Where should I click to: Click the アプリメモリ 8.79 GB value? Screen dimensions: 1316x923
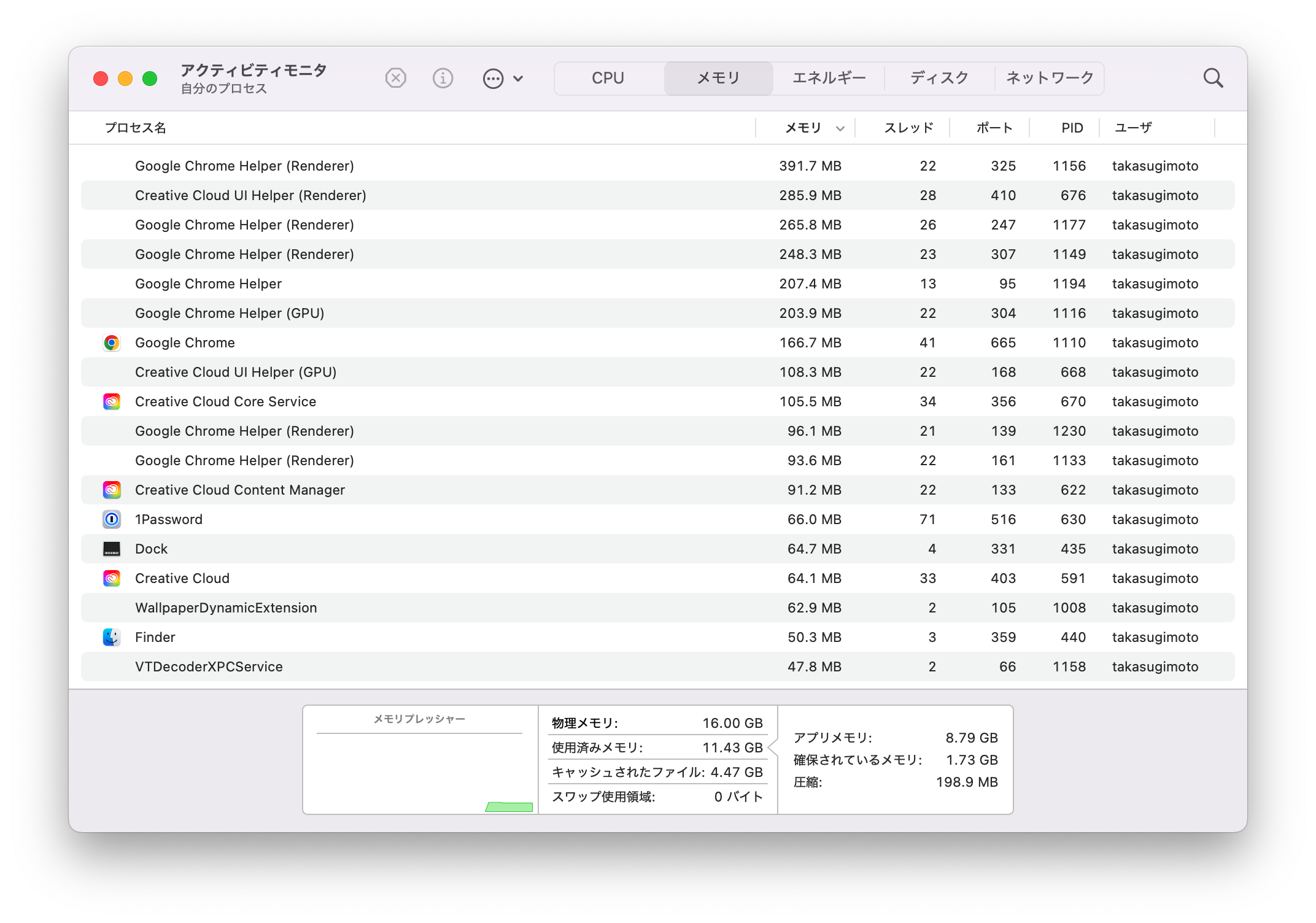[972, 738]
